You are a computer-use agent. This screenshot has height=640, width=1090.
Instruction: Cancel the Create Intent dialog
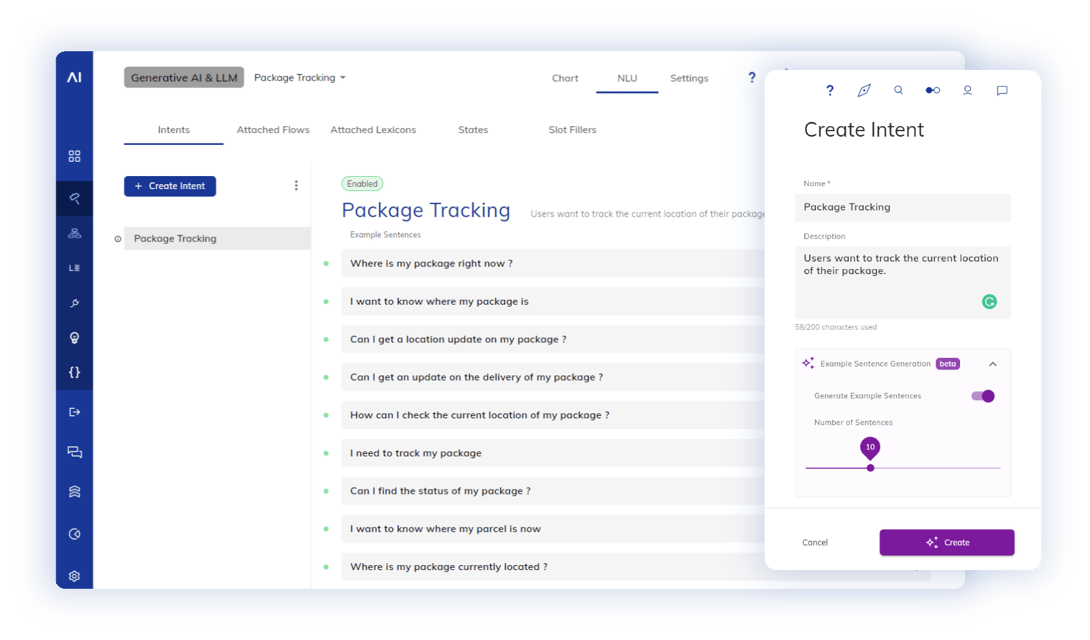815,543
